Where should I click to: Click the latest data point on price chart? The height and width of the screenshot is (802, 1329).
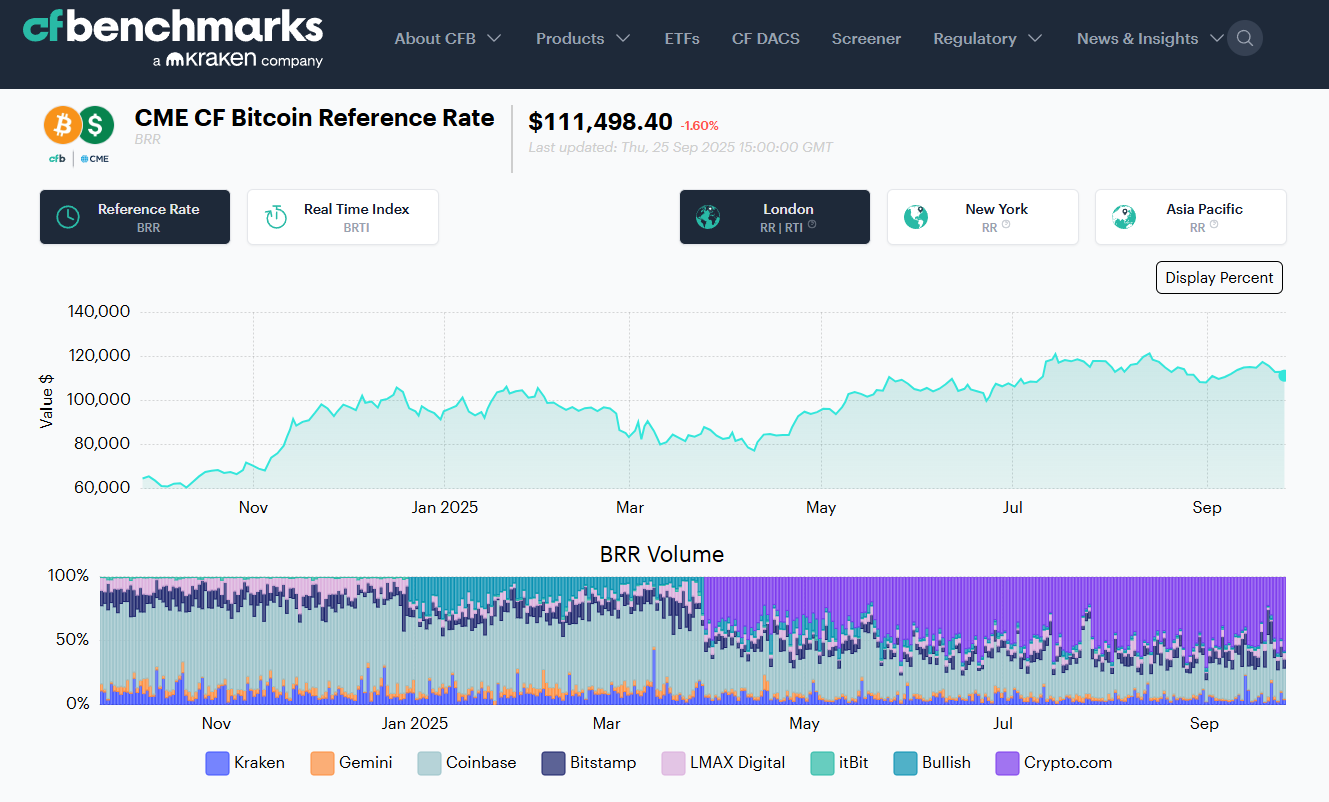click(1282, 375)
